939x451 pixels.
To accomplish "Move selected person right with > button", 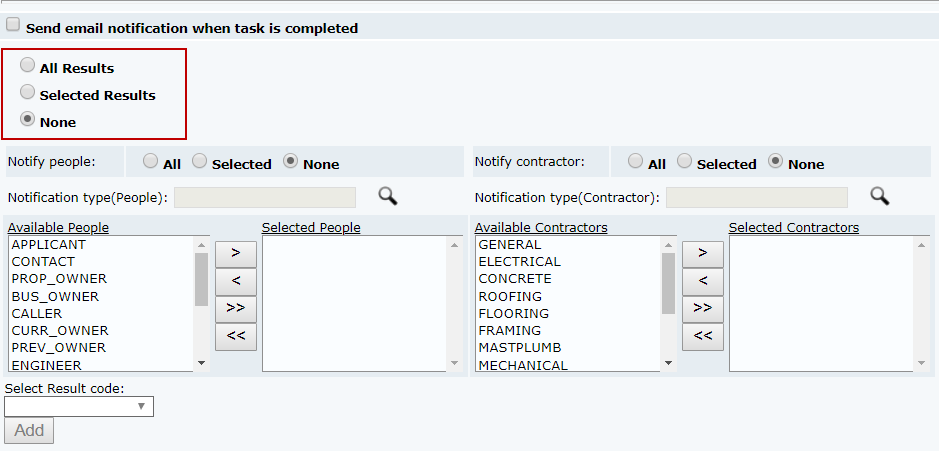I will [x=236, y=252].
